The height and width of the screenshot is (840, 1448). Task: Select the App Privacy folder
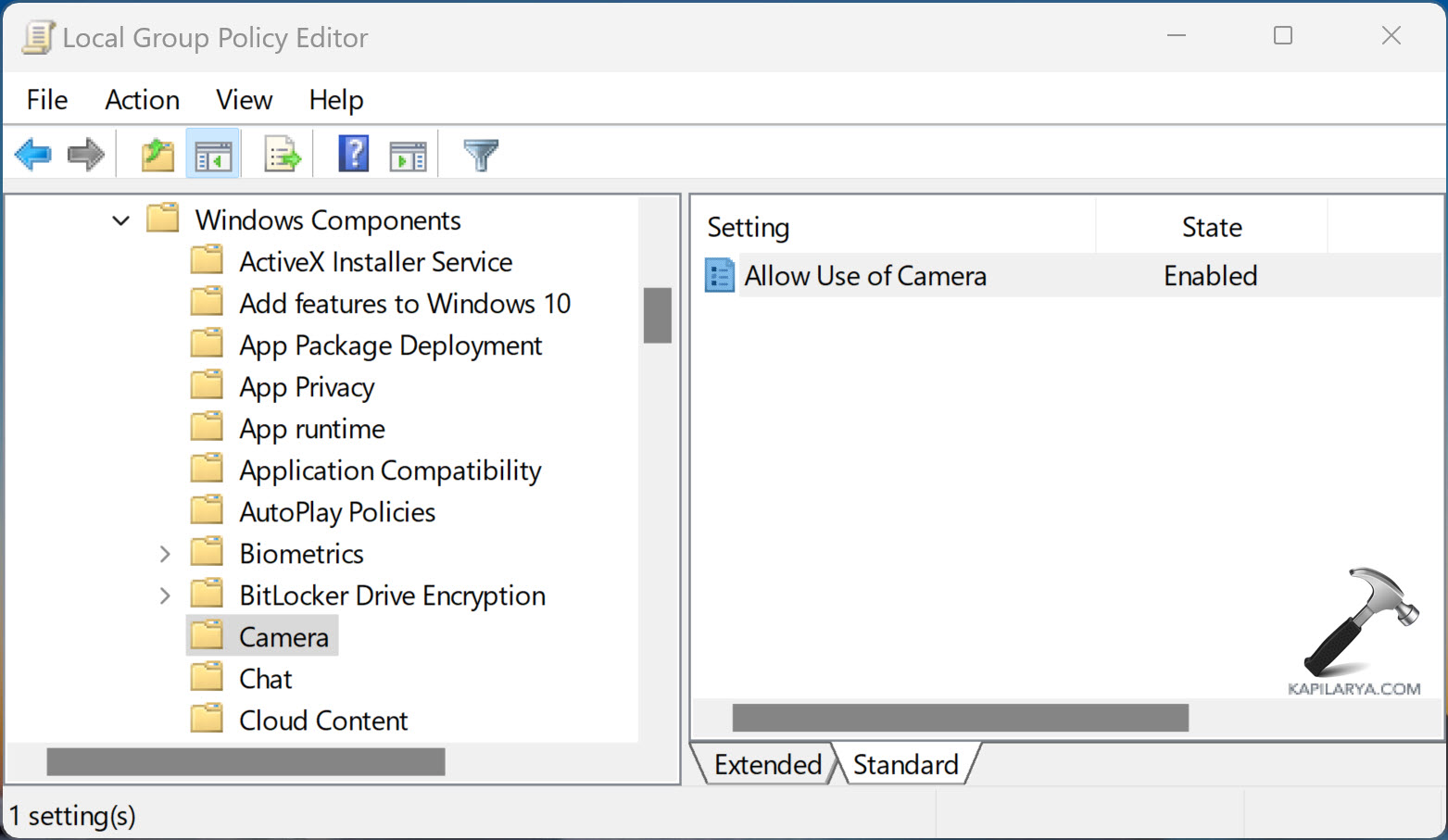click(306, 387)
